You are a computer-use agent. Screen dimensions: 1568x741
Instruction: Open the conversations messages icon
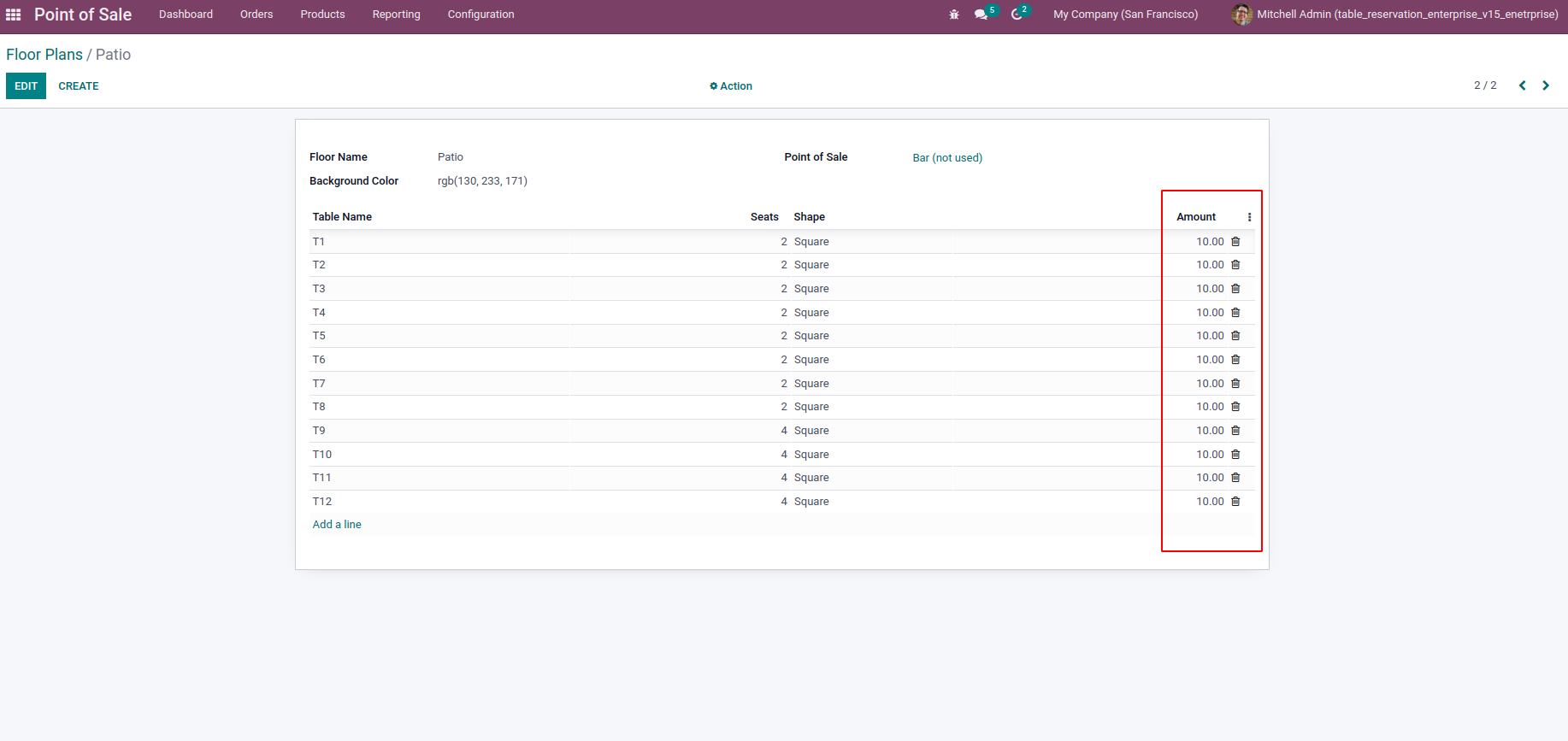click(981, 15)
